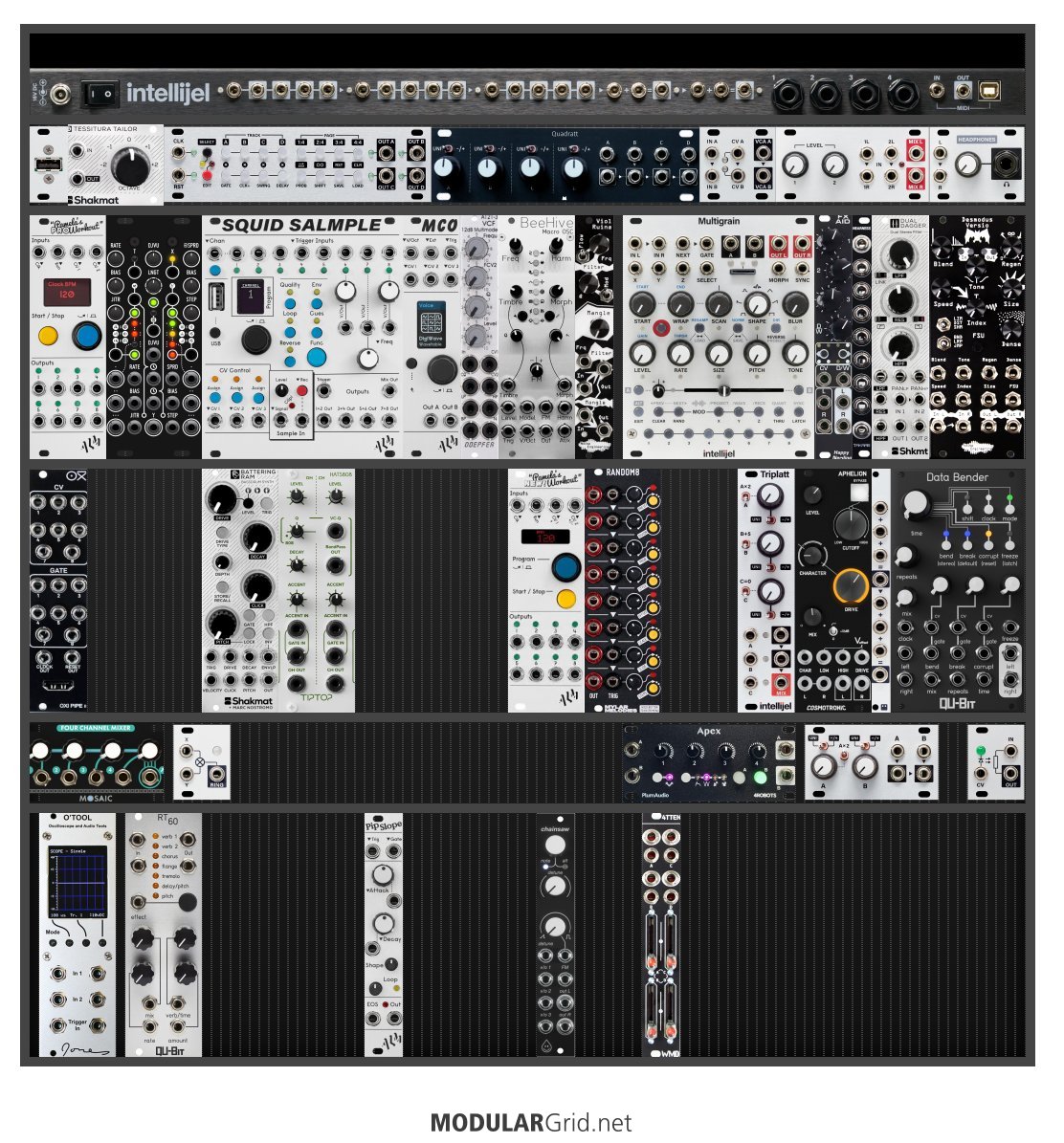Click the Mosaic brand logo
Viewport: 1064px width, 1143px height.
(x=96, y=799)
